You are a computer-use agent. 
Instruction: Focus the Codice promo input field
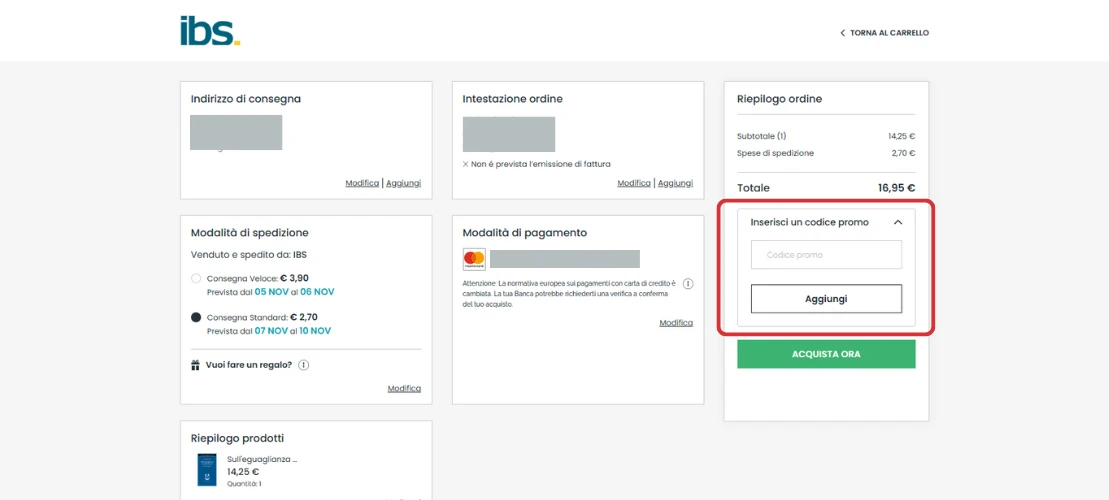point(826,255)
